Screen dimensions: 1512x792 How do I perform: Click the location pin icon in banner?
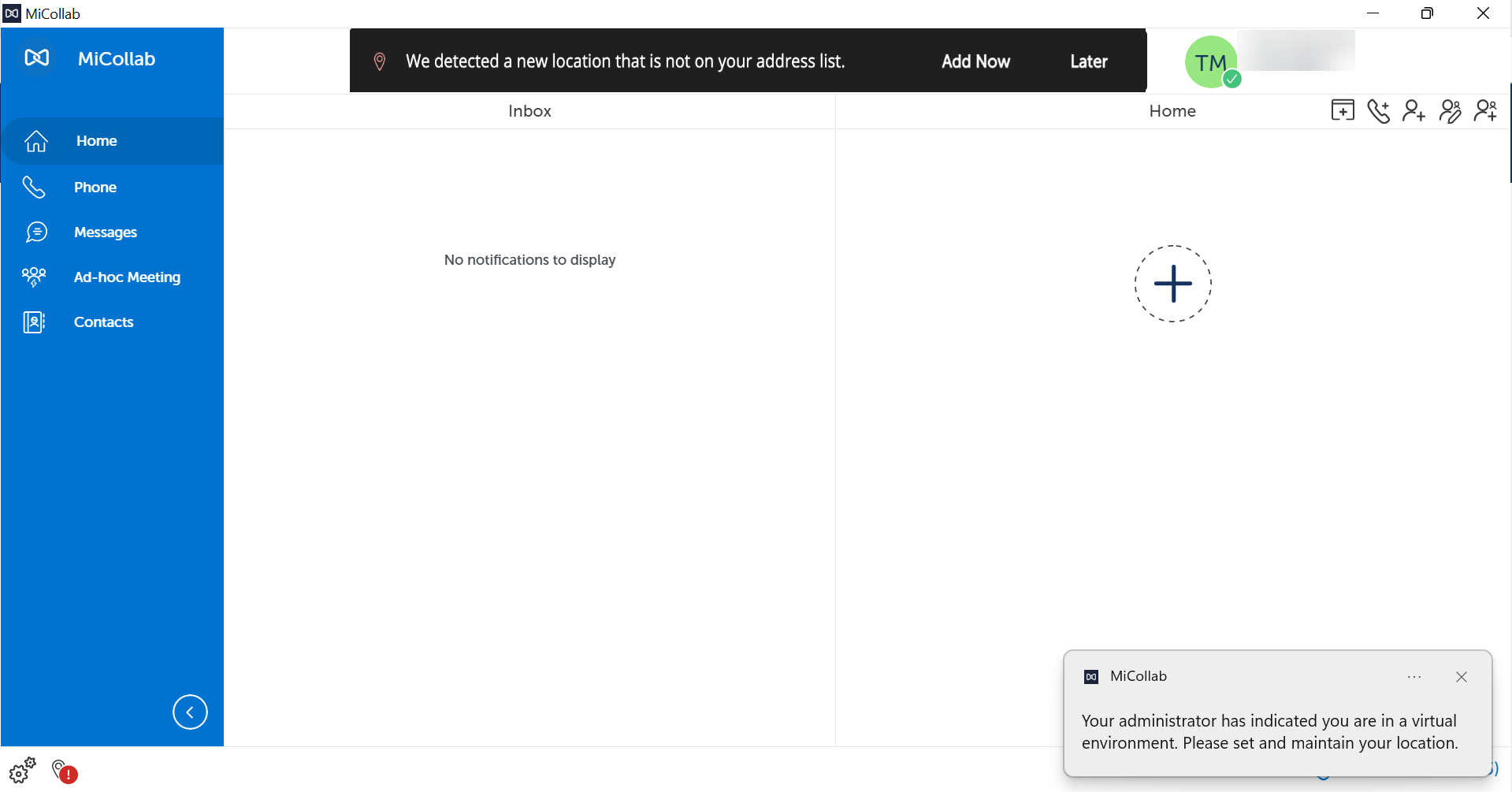pos(379,61)
